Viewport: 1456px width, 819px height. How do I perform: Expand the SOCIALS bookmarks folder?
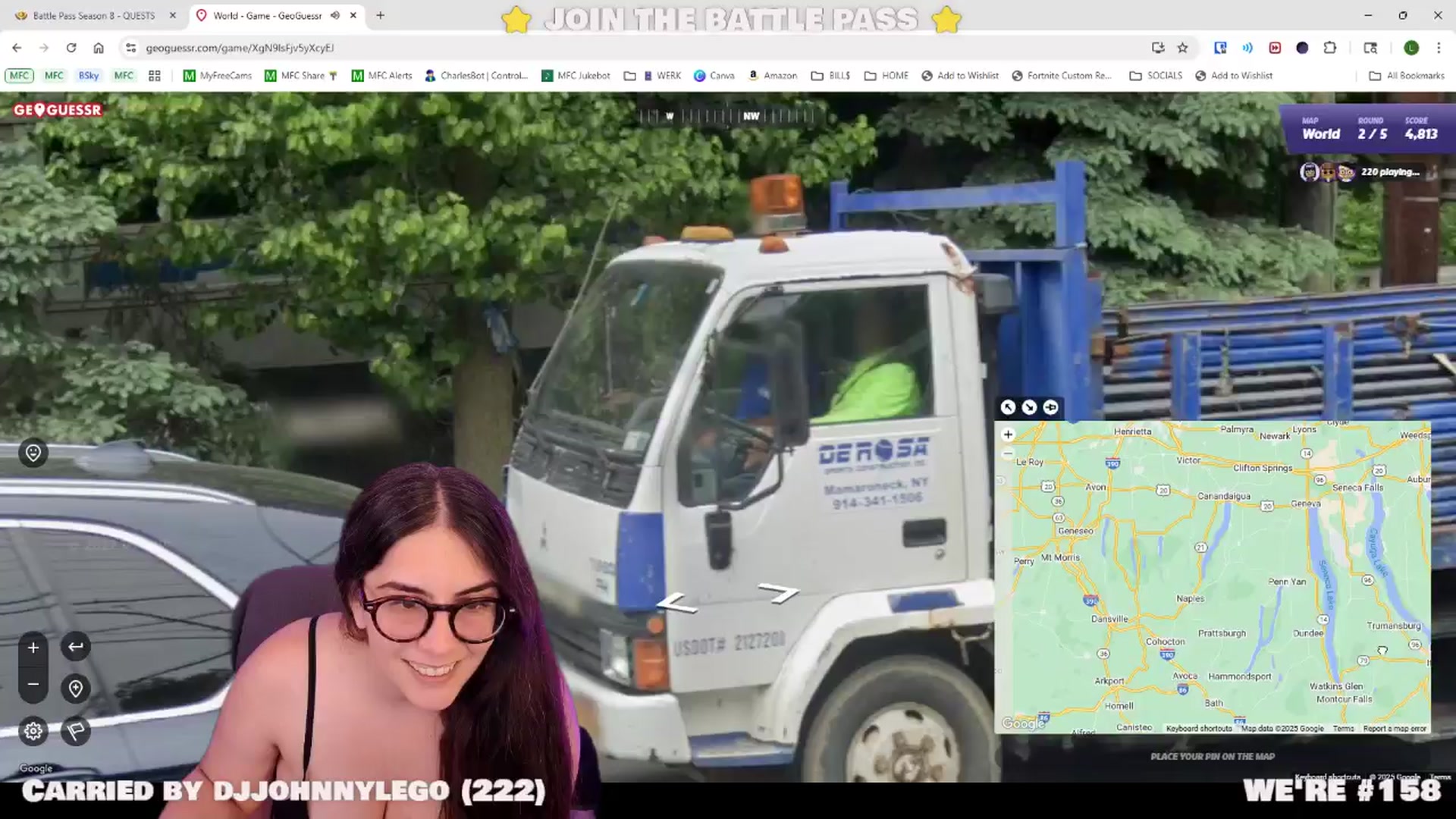click(x=1156, y=76)
